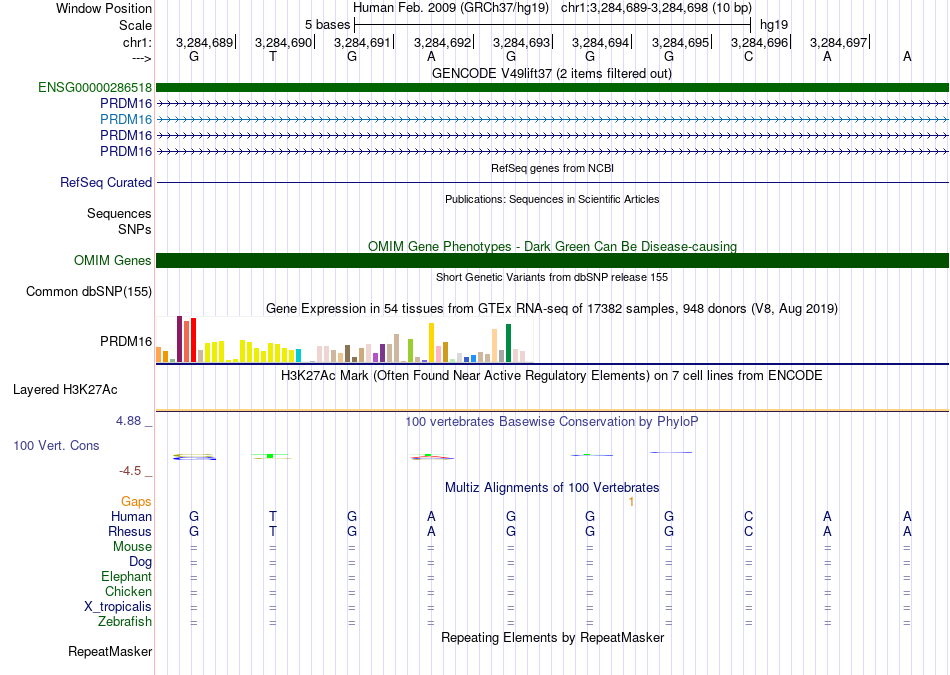Click the light blue PRDM16 transcript label
The width and height of the screenshot is (950, 675).
coord(126,119)
